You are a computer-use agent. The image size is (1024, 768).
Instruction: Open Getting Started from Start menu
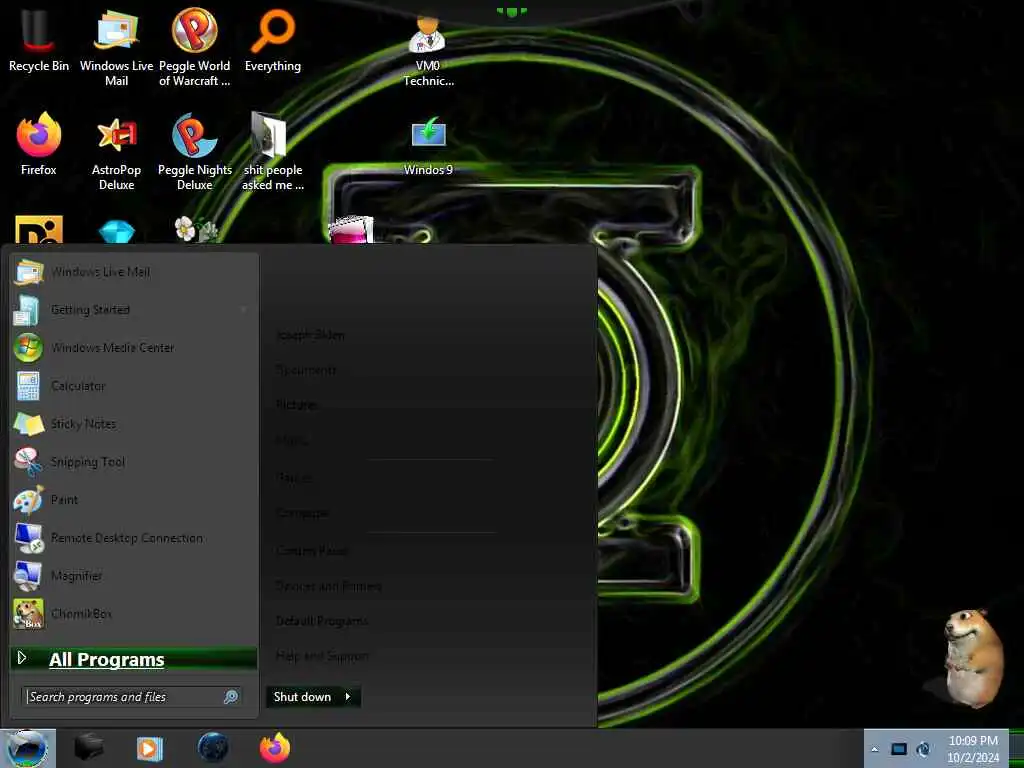click(x=134, y=310)
